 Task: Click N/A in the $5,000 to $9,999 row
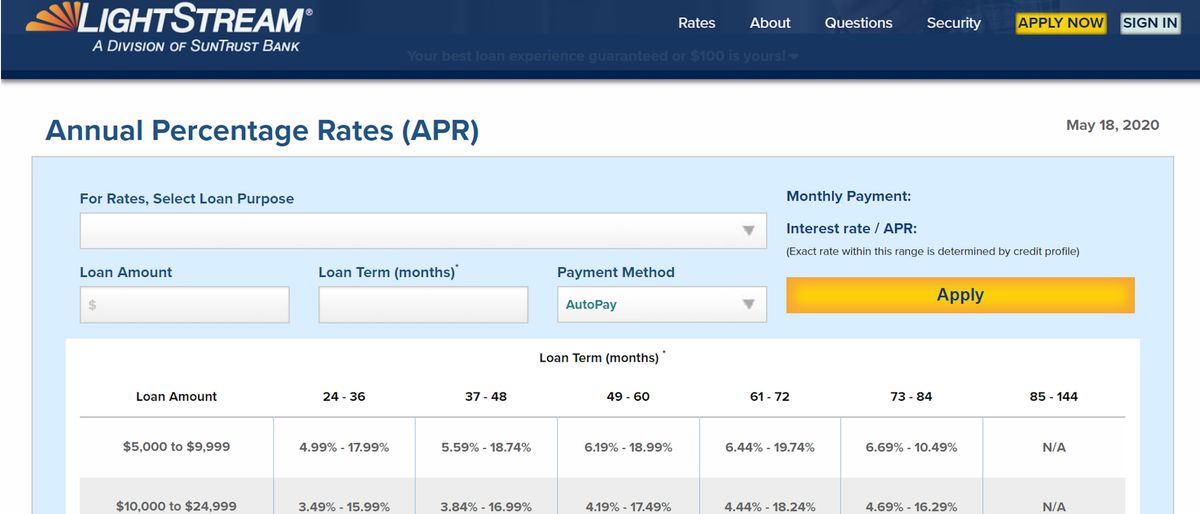(1054, 447)
